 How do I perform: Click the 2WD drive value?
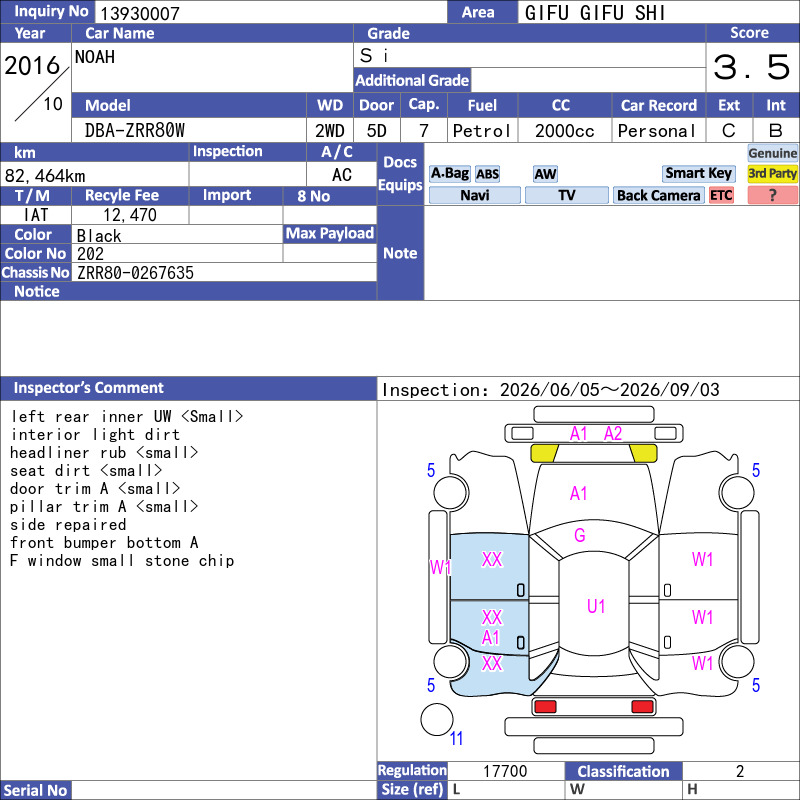coord(330,131)
